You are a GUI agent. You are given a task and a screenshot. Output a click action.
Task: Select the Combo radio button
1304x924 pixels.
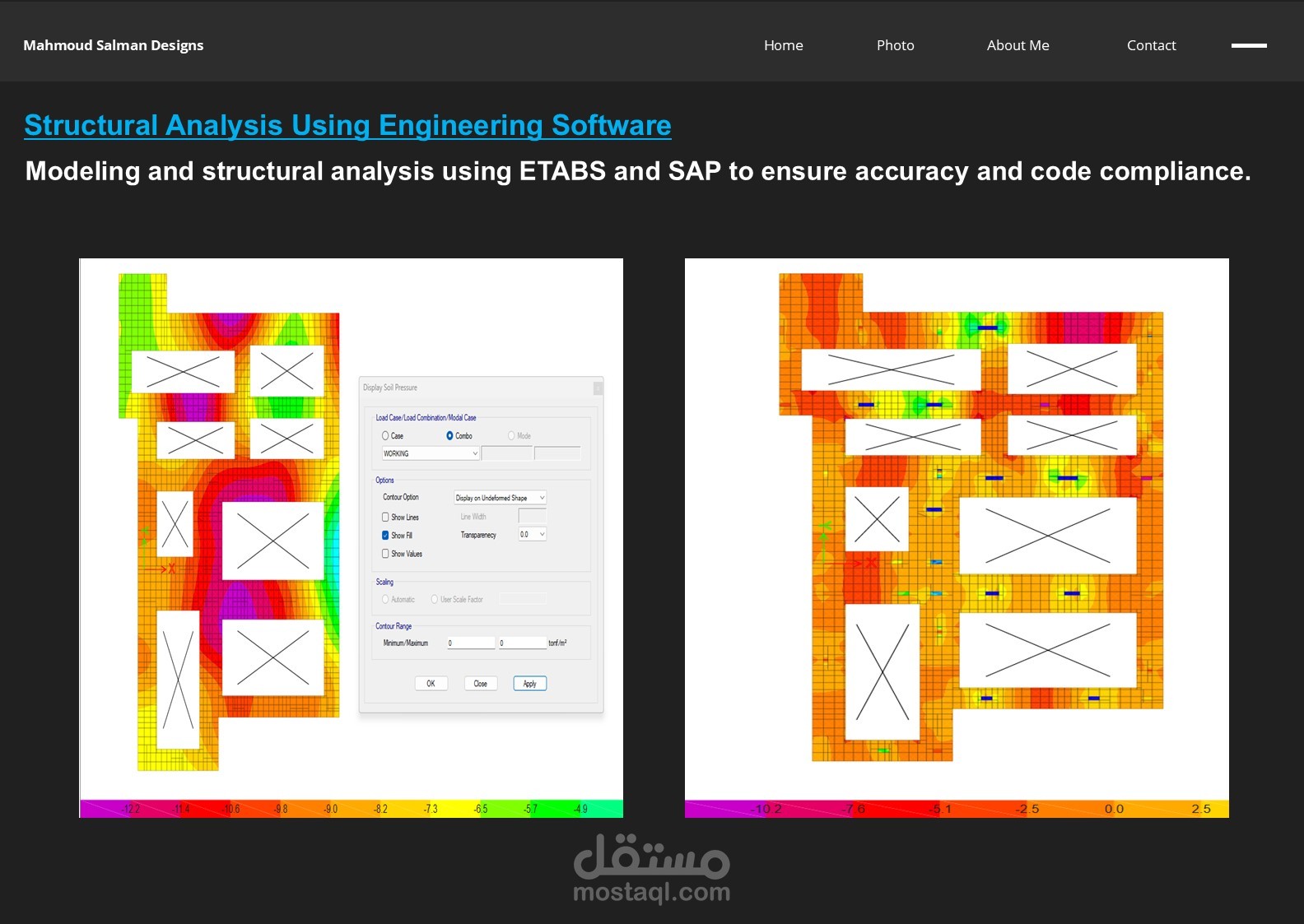(x=449, y=435)
